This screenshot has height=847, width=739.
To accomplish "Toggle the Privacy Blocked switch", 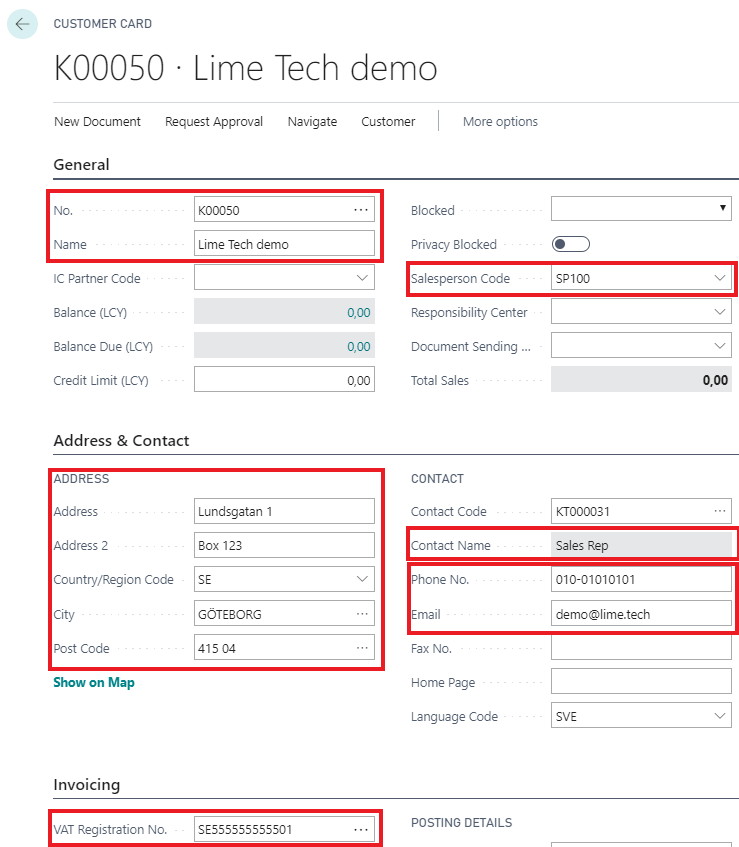I will (x=570, y=244).
